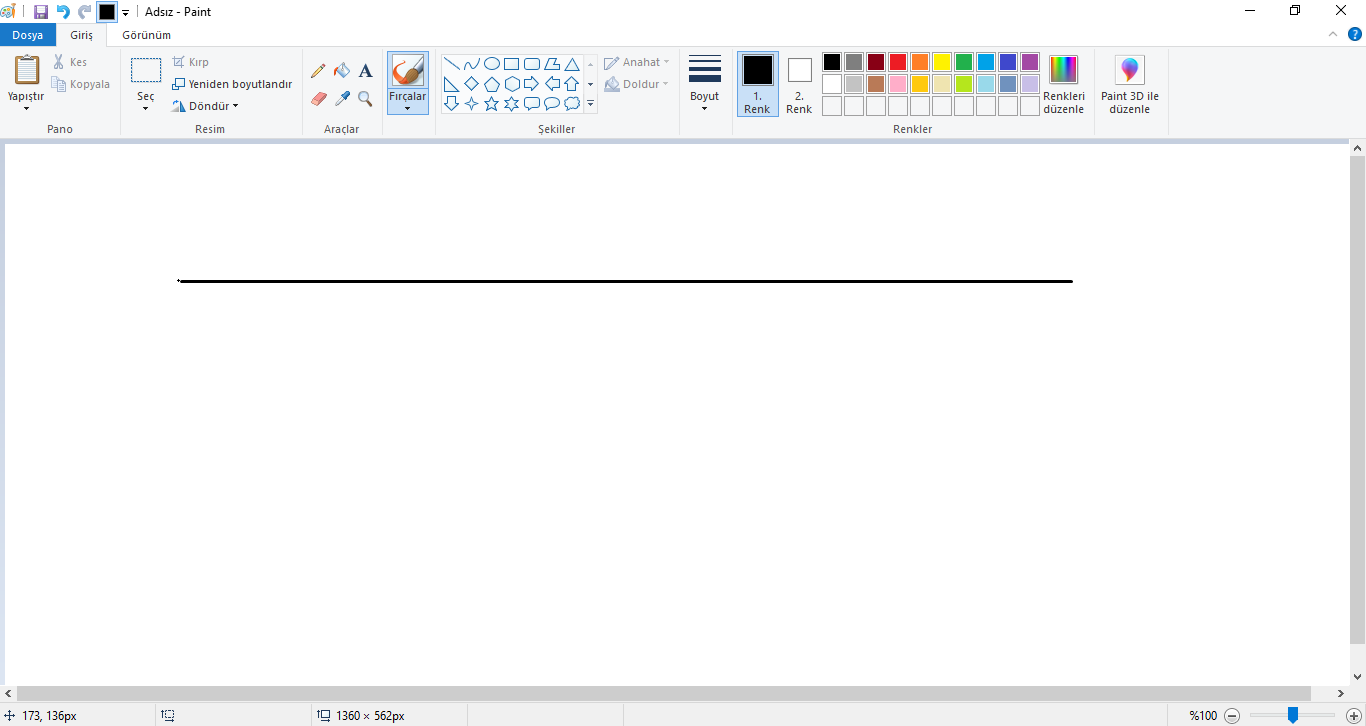Click the vertical scrollbar down arrow
The image size is (1366, 726).
(x=1357, y=677)
